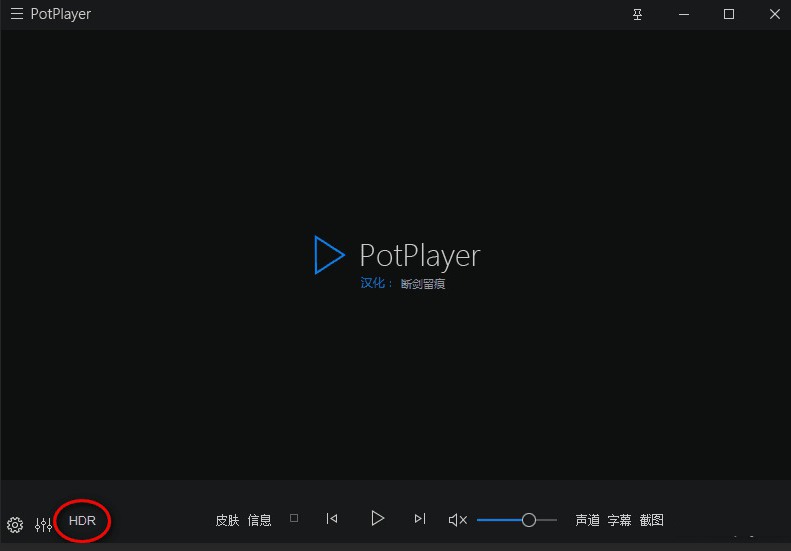Click the volume slider handle

coord(529,520)
